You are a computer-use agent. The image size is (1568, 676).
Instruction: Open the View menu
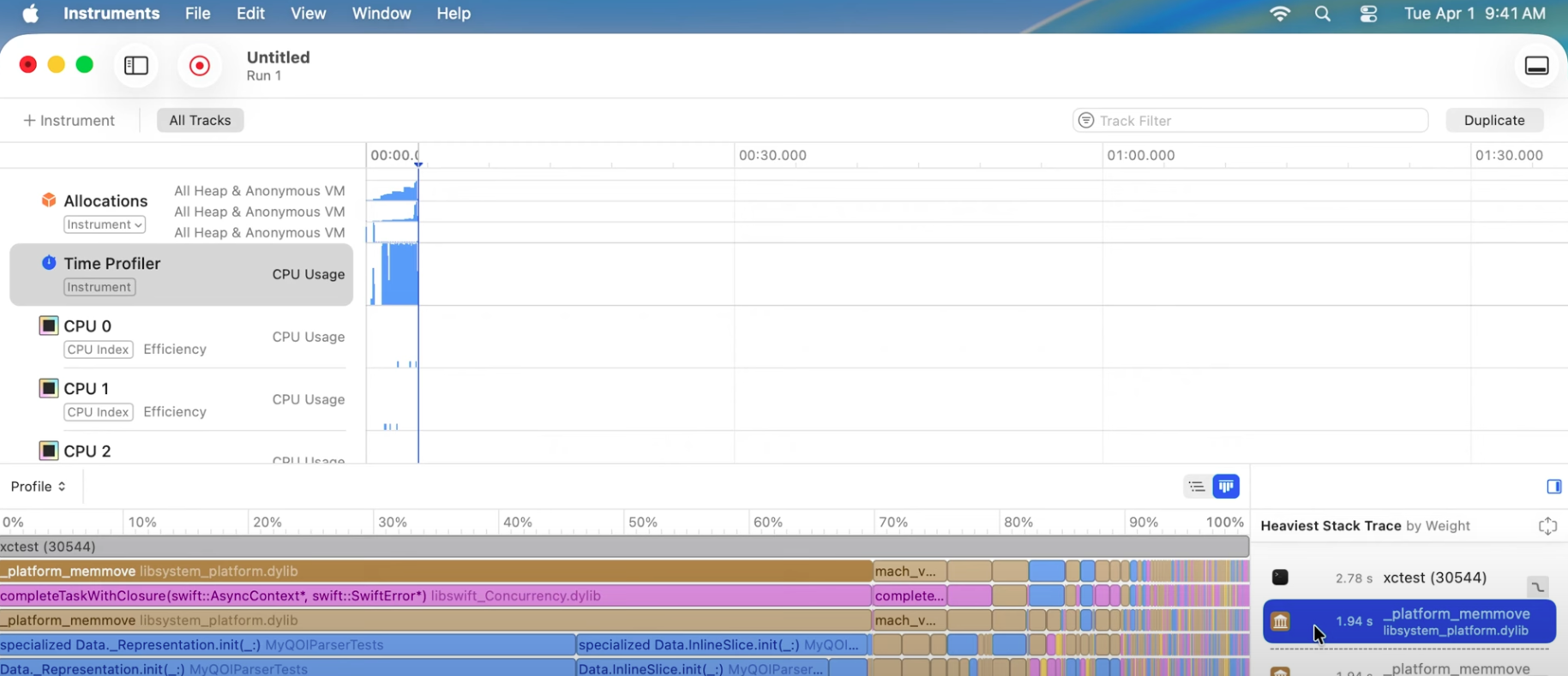click(308, 14)
